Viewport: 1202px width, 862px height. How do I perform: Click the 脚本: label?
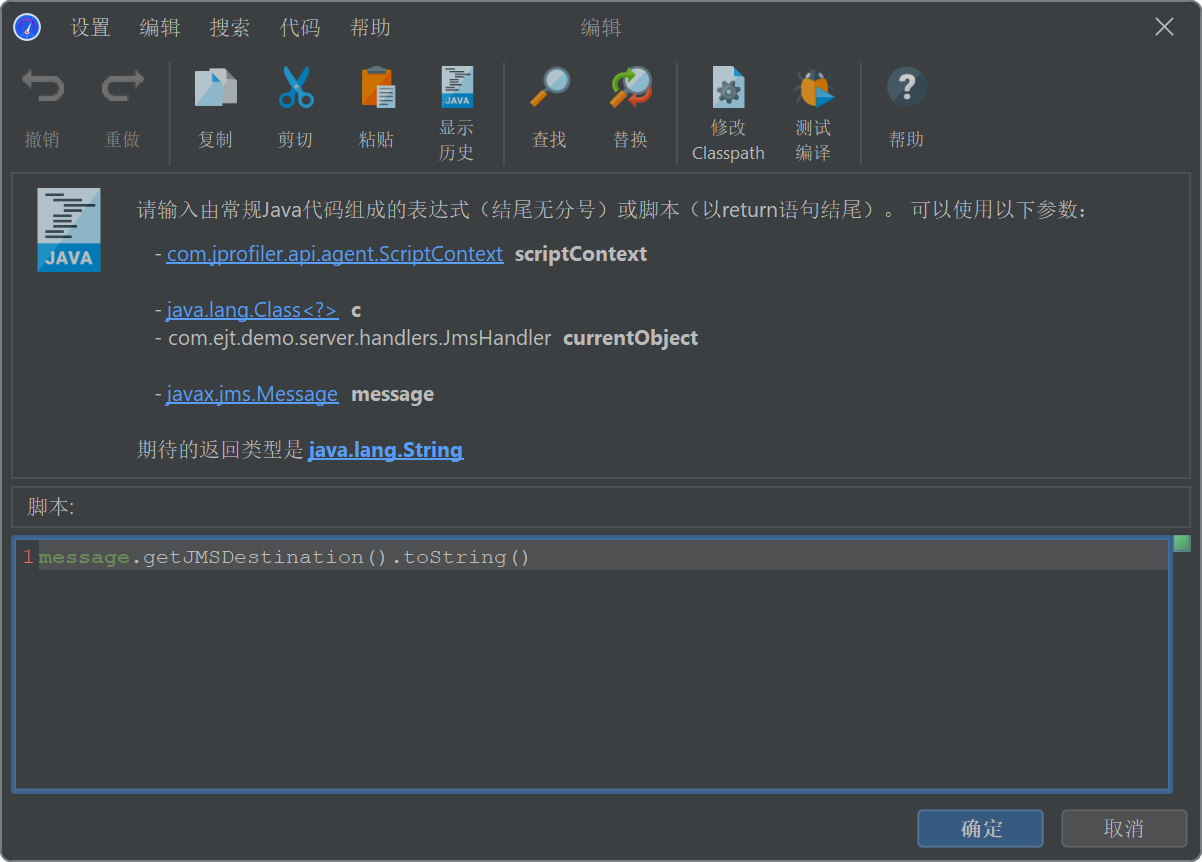point(51,507)
